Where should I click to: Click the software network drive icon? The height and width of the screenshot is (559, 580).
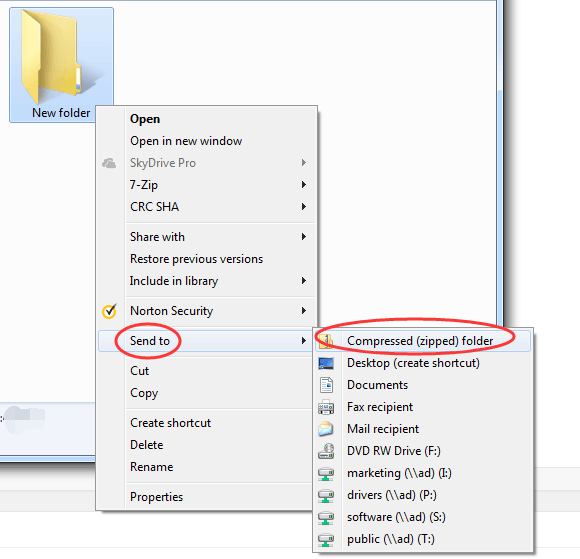326,517
